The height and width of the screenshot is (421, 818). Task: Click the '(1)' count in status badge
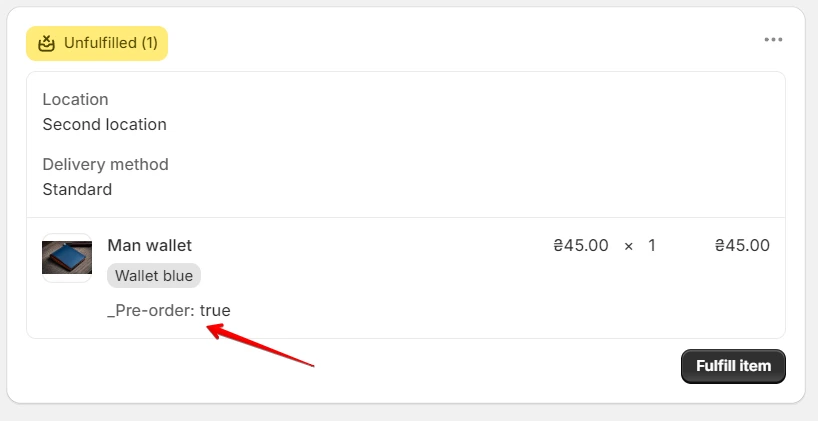click(x=149, y=43)
